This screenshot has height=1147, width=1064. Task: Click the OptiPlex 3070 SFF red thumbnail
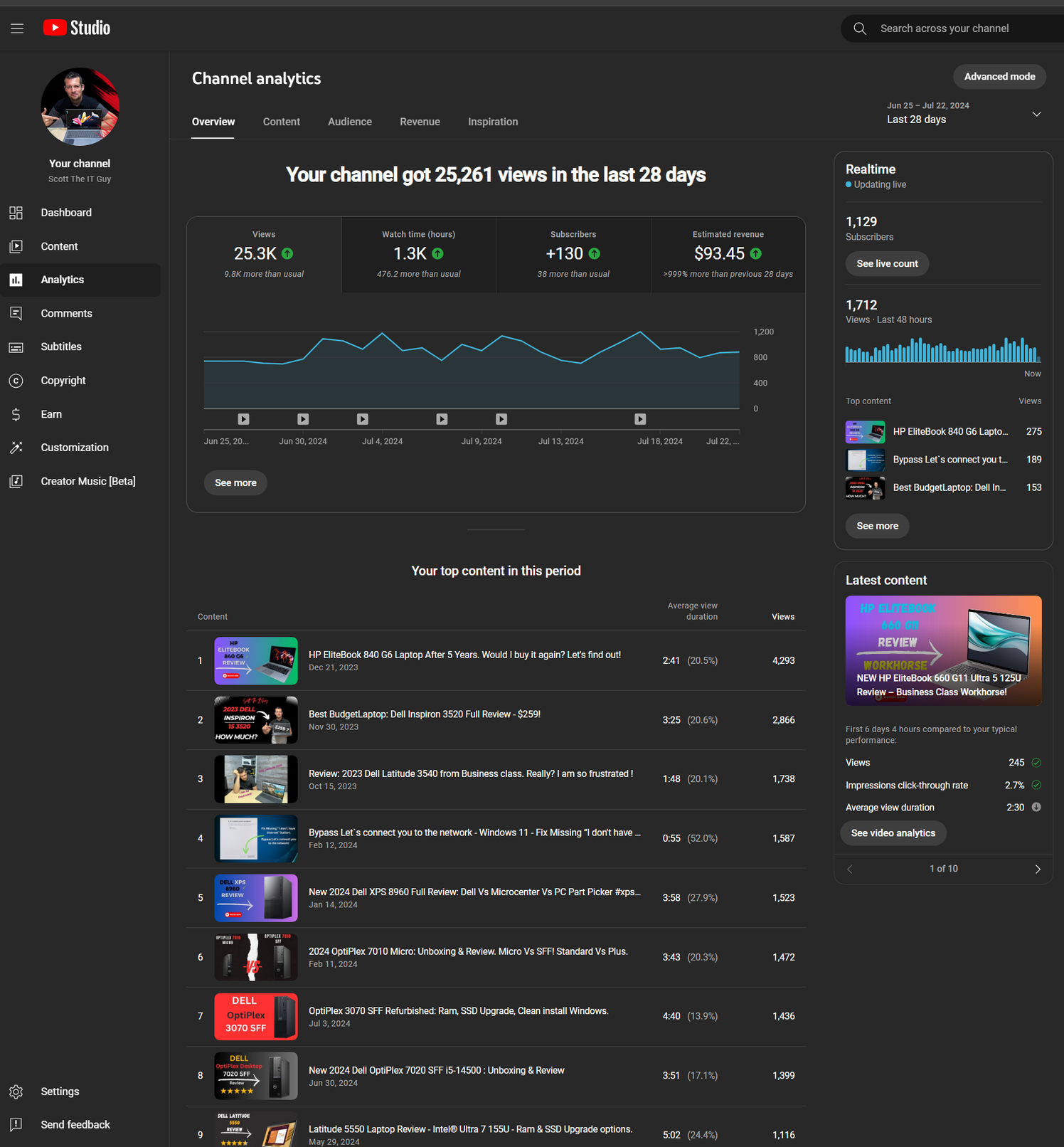[x=256, y=1016]
